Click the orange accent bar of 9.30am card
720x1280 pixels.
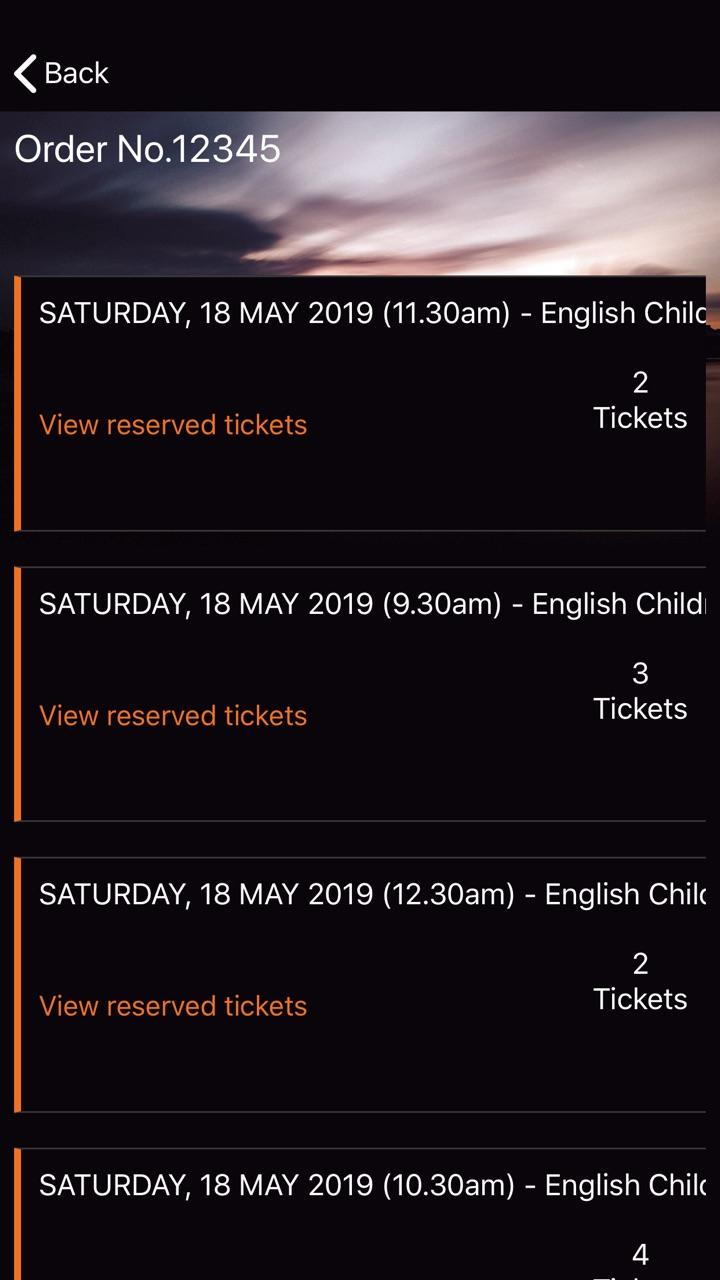click(x=18, y=694)
